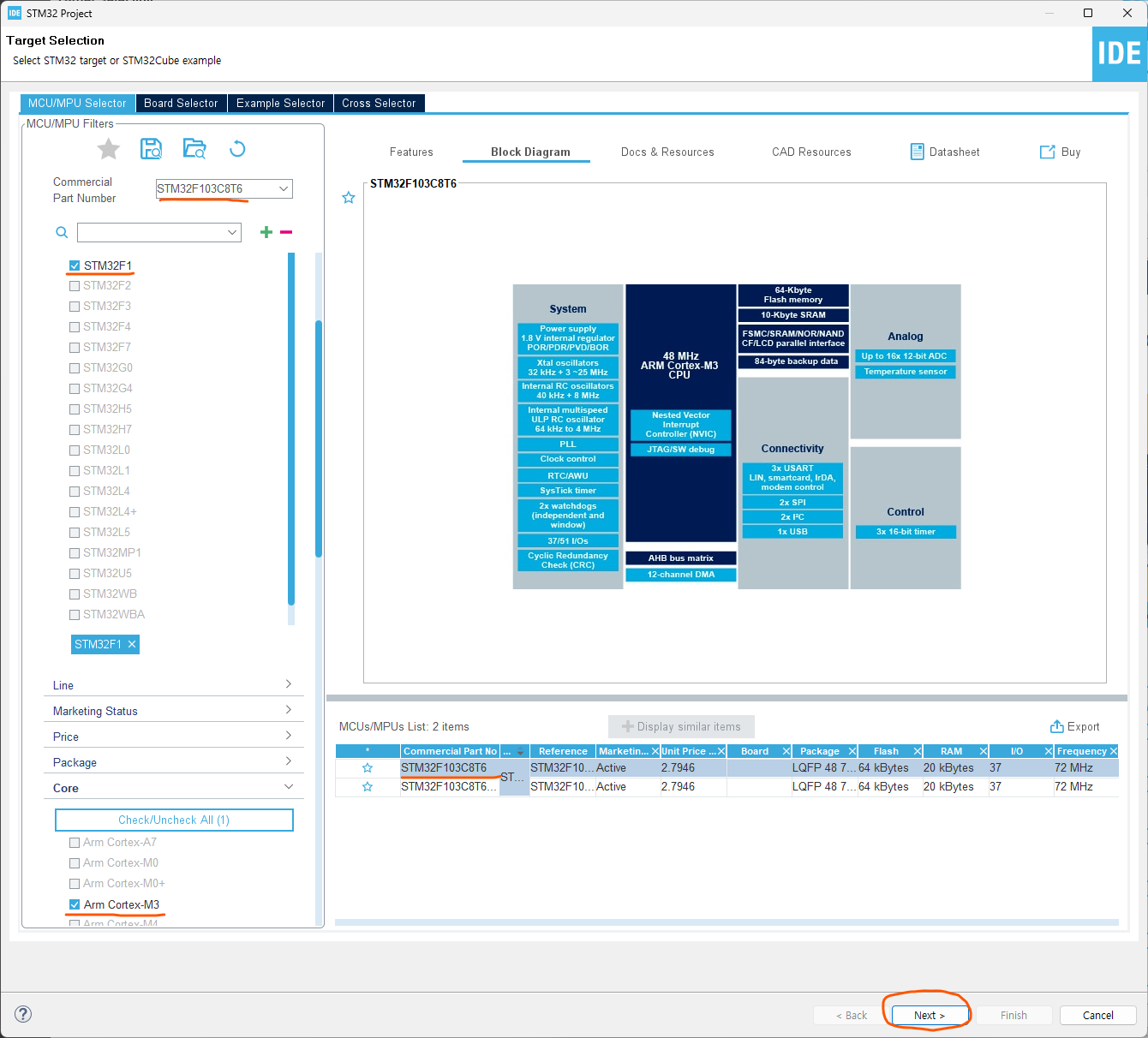Switch to the Board Selector tab

181,103
